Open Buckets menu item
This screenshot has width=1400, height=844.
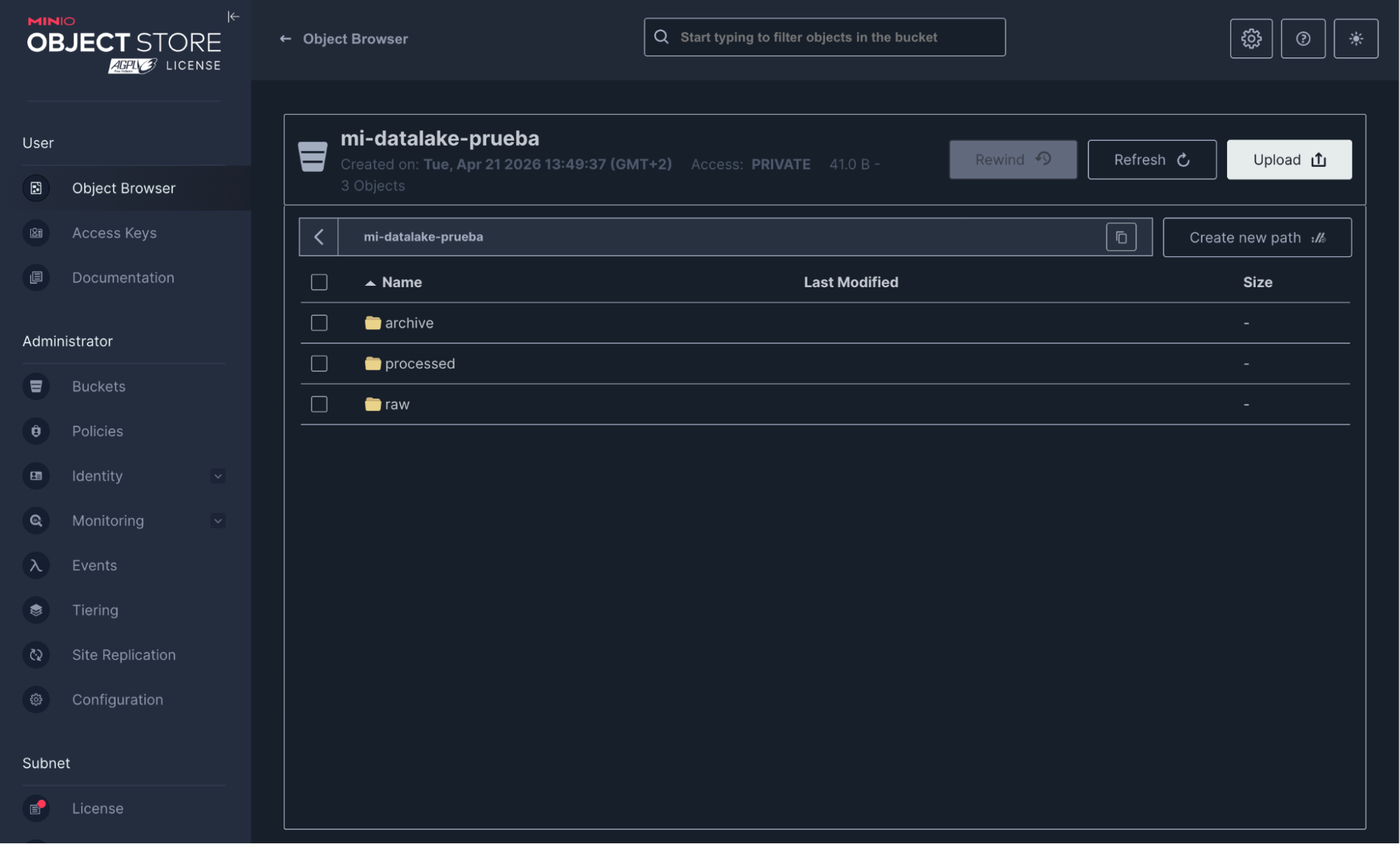pos(125,386)
